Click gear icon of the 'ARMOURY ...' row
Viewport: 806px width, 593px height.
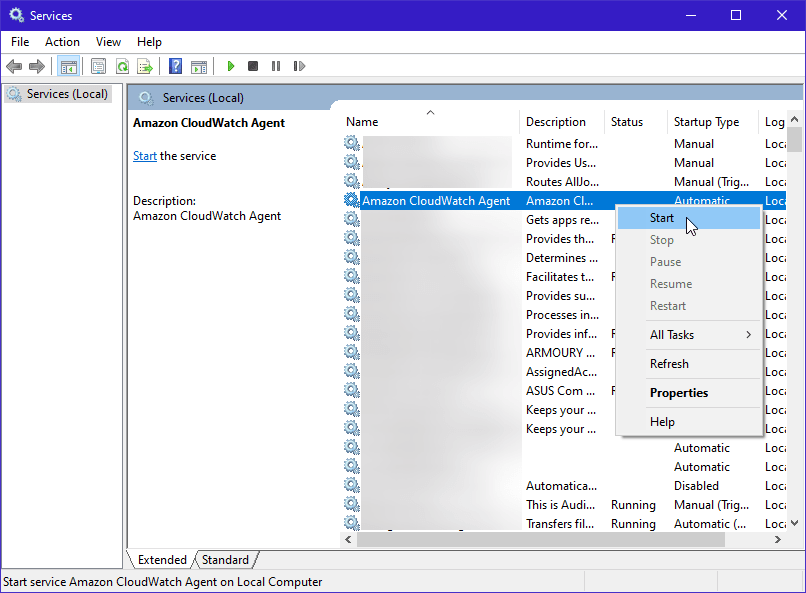352,353
